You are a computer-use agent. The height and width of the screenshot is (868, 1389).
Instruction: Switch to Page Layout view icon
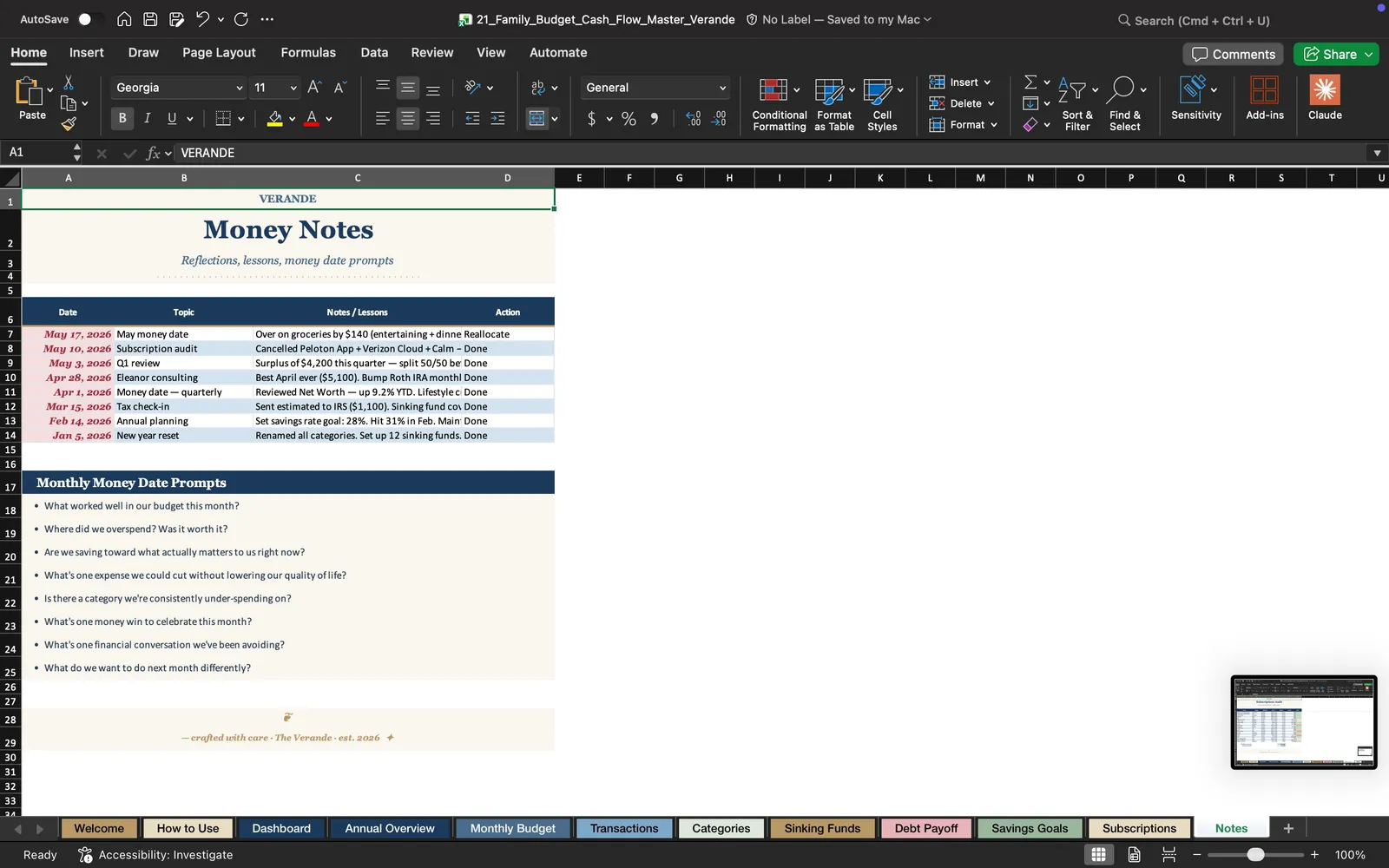click(1134, 855)
